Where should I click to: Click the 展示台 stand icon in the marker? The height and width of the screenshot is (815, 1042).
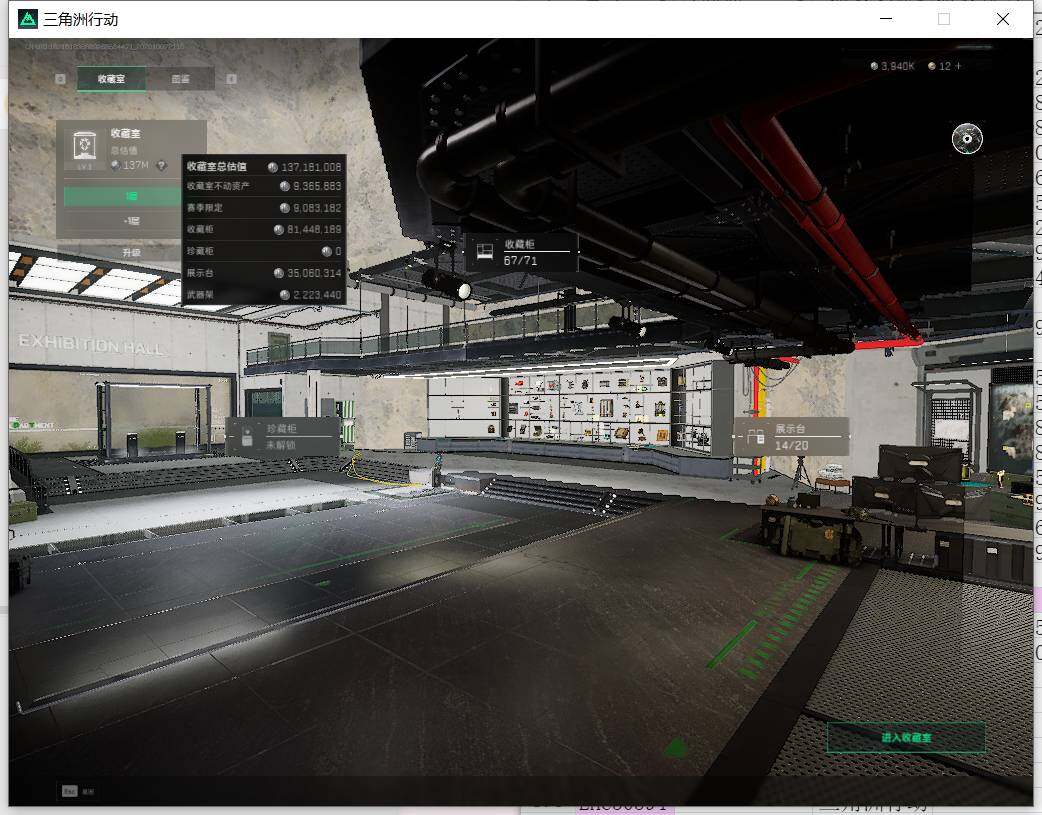(x=756, y=437)
